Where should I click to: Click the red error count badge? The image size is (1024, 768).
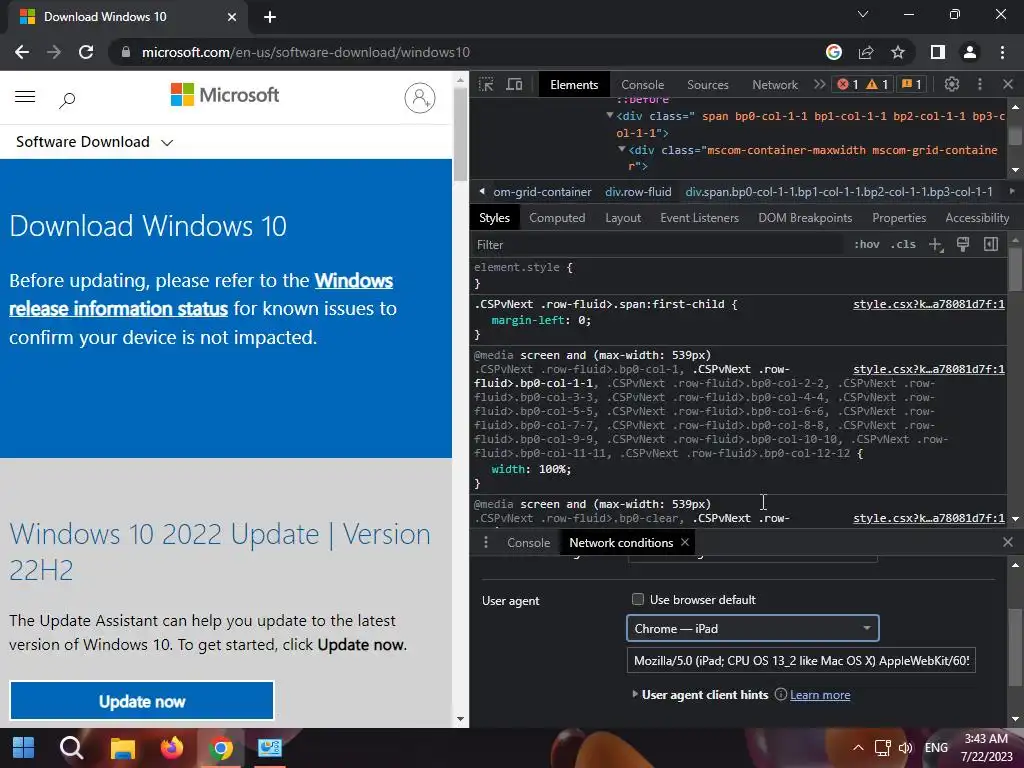pos(848,84)
